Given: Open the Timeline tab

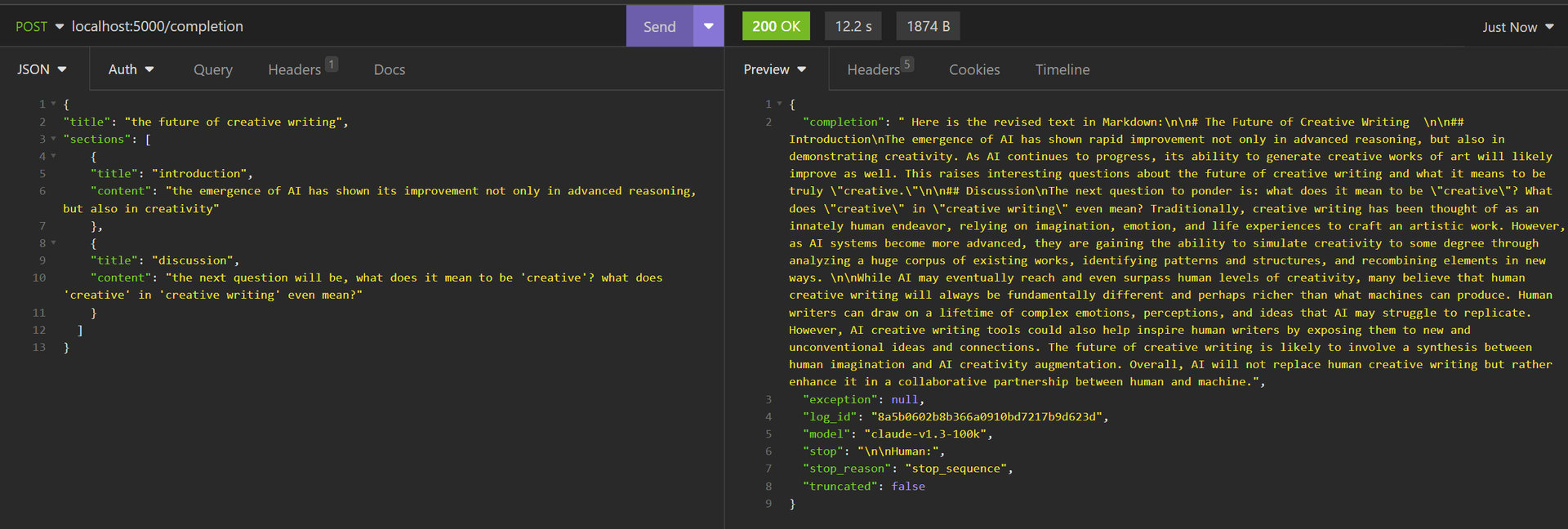Looking at the screenshot, I should coord(1062,69).
